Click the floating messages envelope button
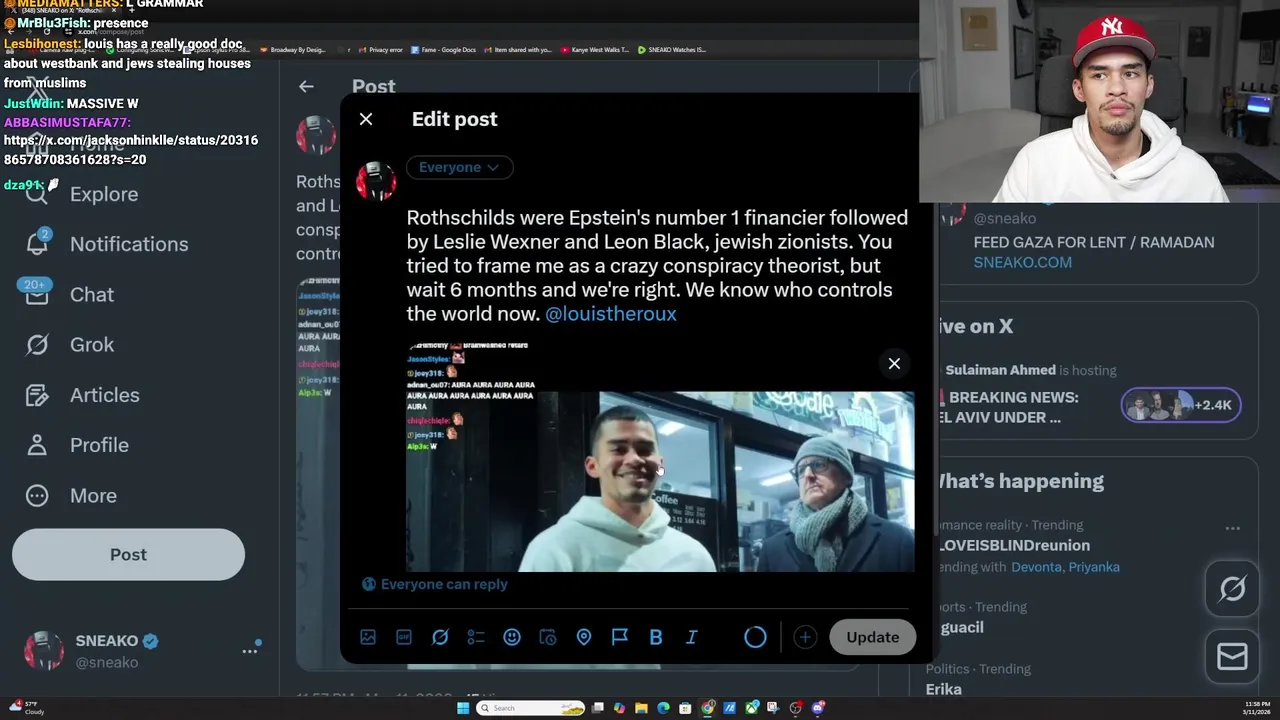 coord(1232,656)
